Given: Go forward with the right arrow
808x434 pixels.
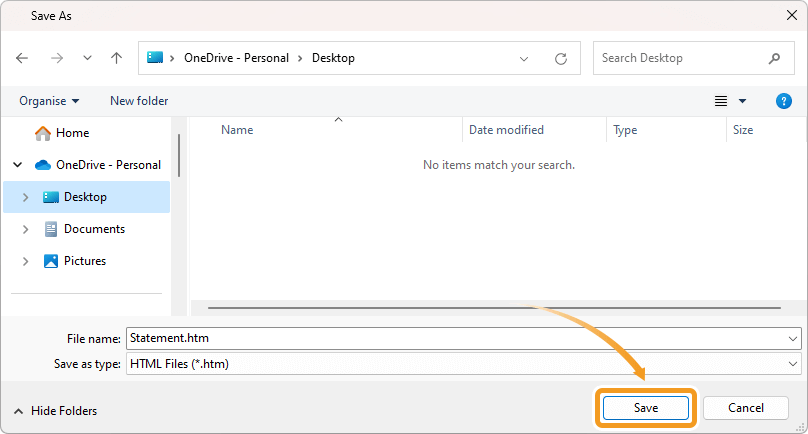Looking at the screenshot, I should pyautogui.click(x=57, y=58).
